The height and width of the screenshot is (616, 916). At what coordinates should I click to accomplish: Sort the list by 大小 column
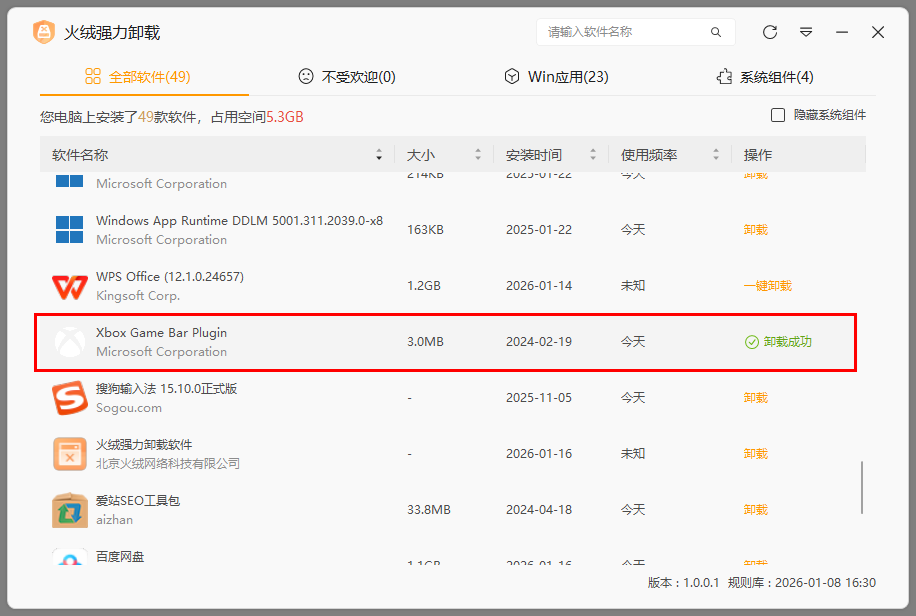(478, 154)
